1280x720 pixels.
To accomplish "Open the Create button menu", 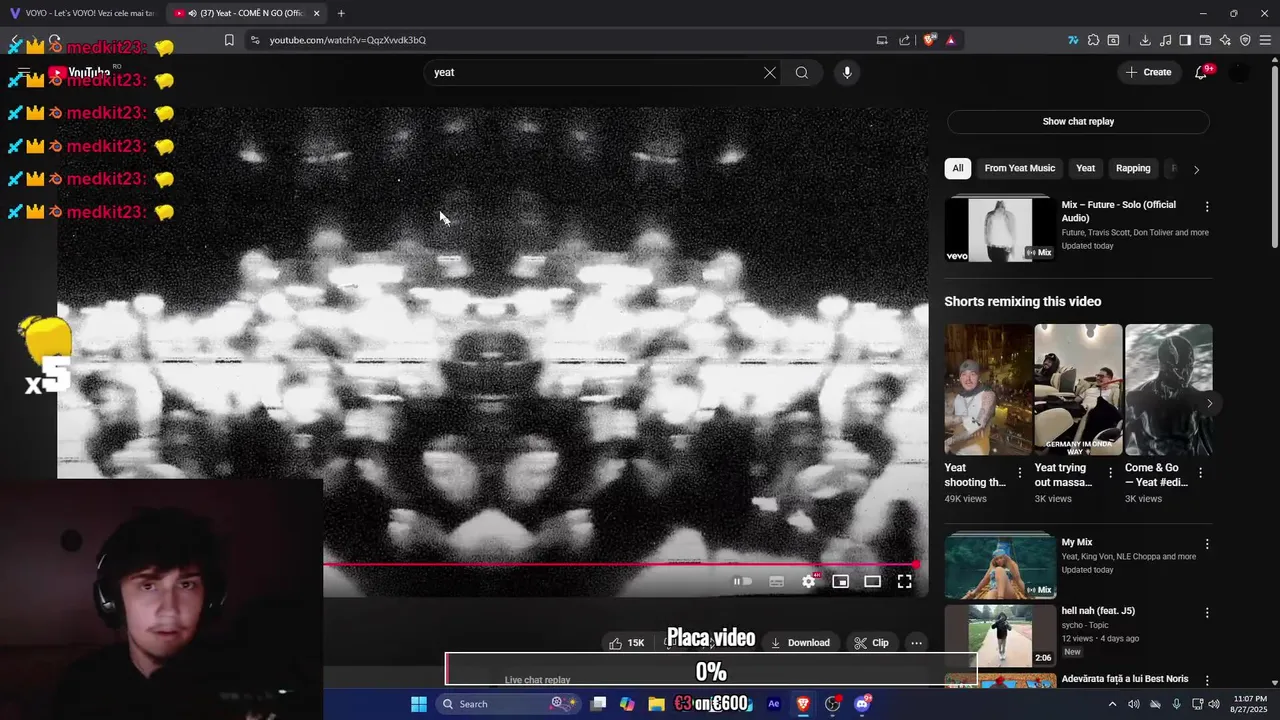I will pos(1148,72).
